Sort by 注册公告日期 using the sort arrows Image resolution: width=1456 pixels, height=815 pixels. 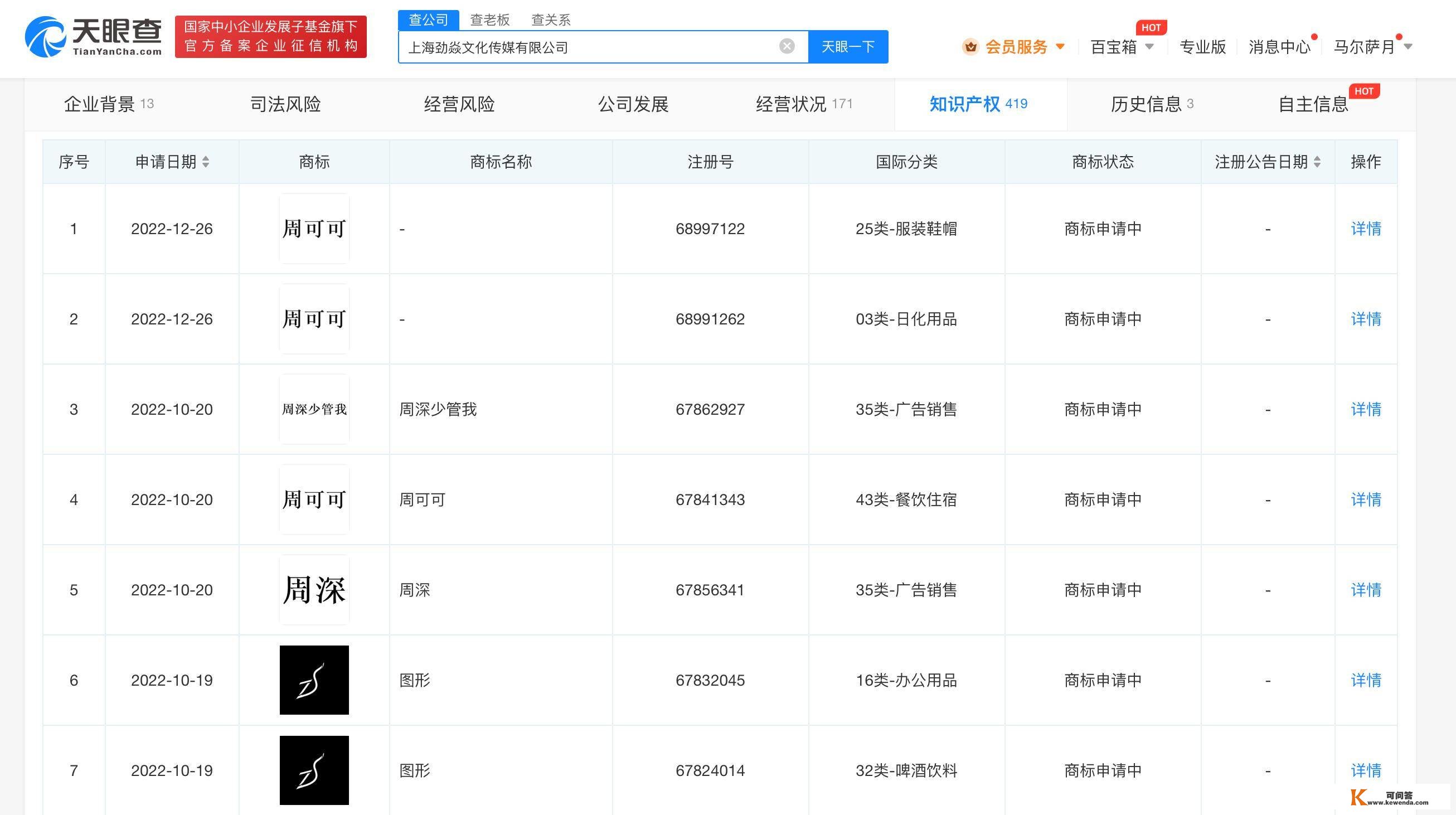point(1317,162)
